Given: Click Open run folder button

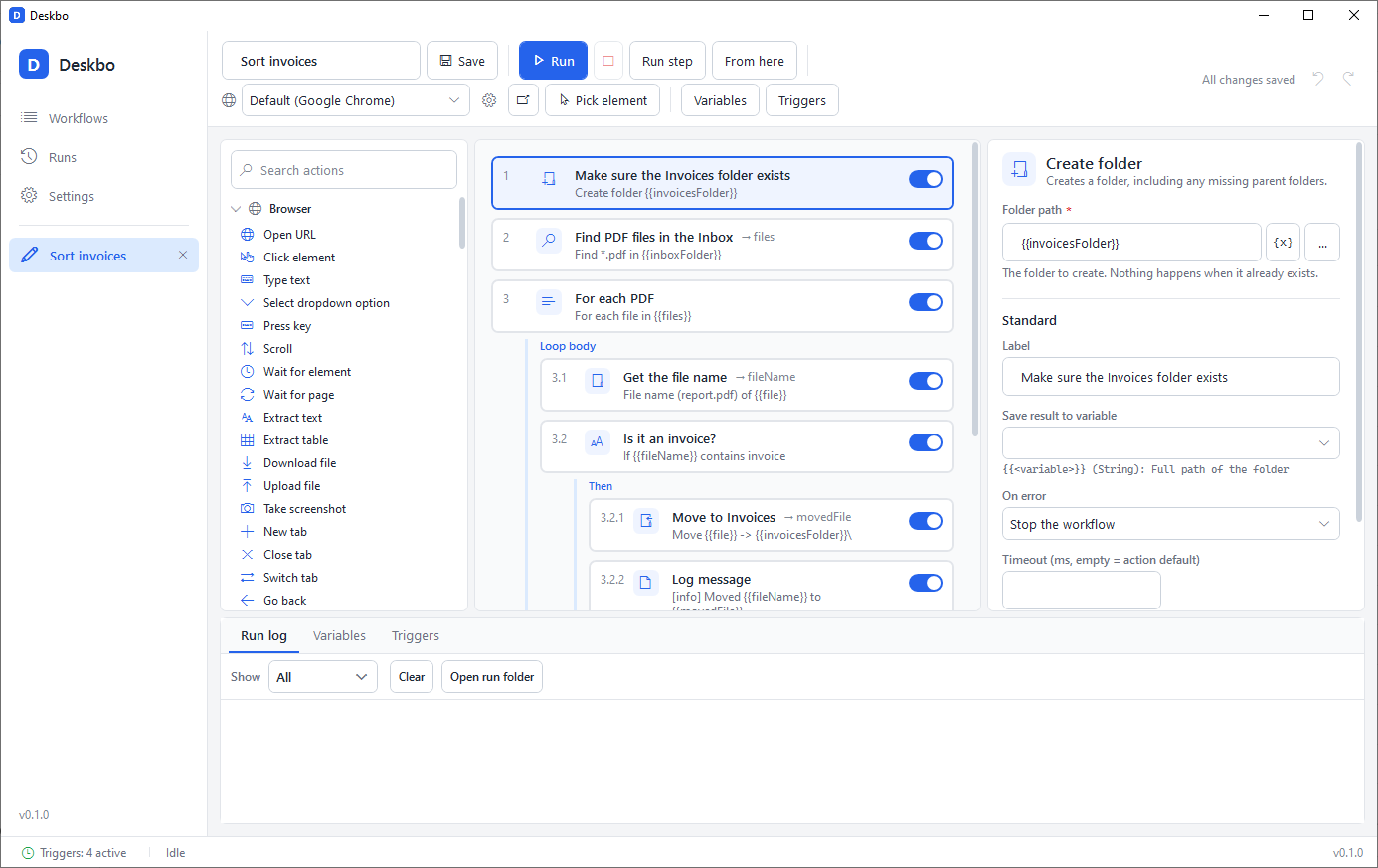Looking at the screenshot, I should click(492, 677).
